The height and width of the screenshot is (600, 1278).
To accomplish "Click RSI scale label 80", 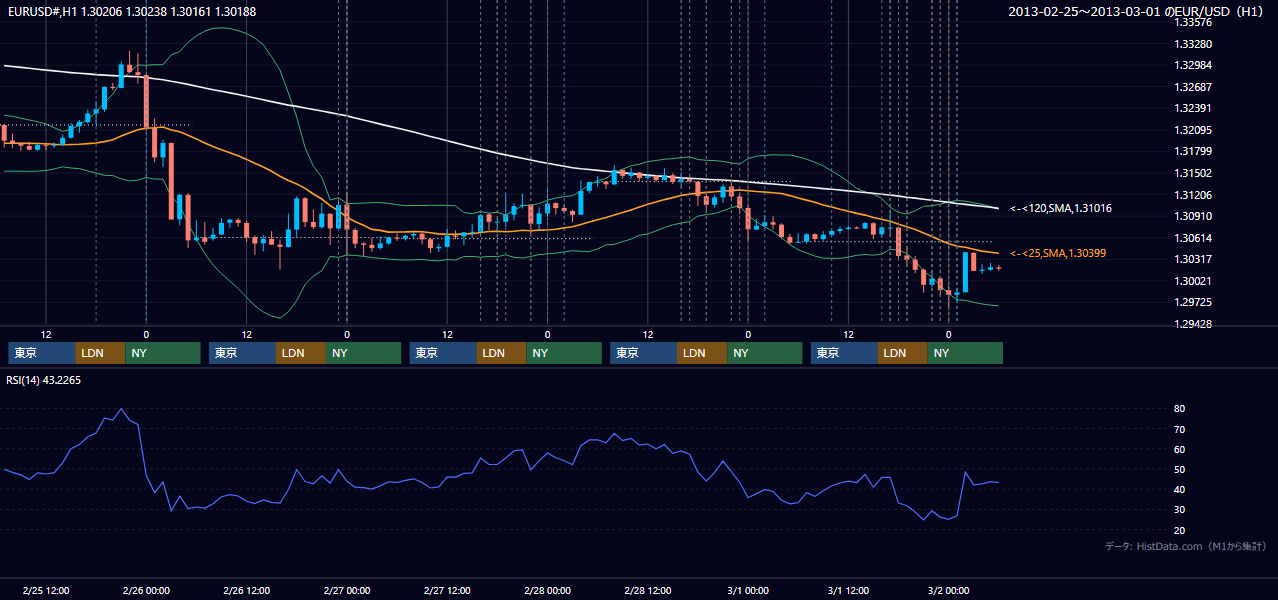I will [x=1179, y=409].
